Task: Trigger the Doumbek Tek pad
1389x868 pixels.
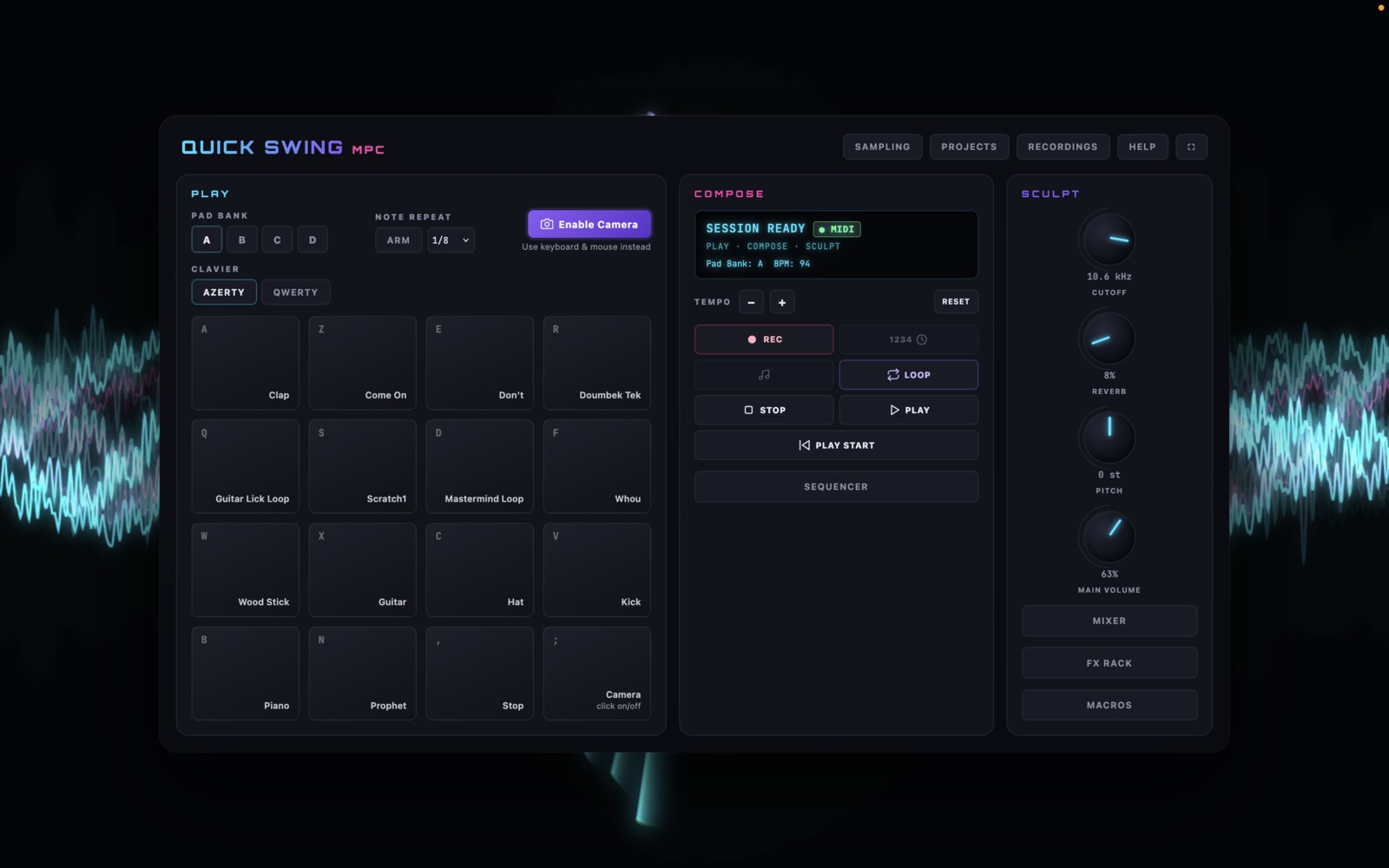Action: coord(597,363)
